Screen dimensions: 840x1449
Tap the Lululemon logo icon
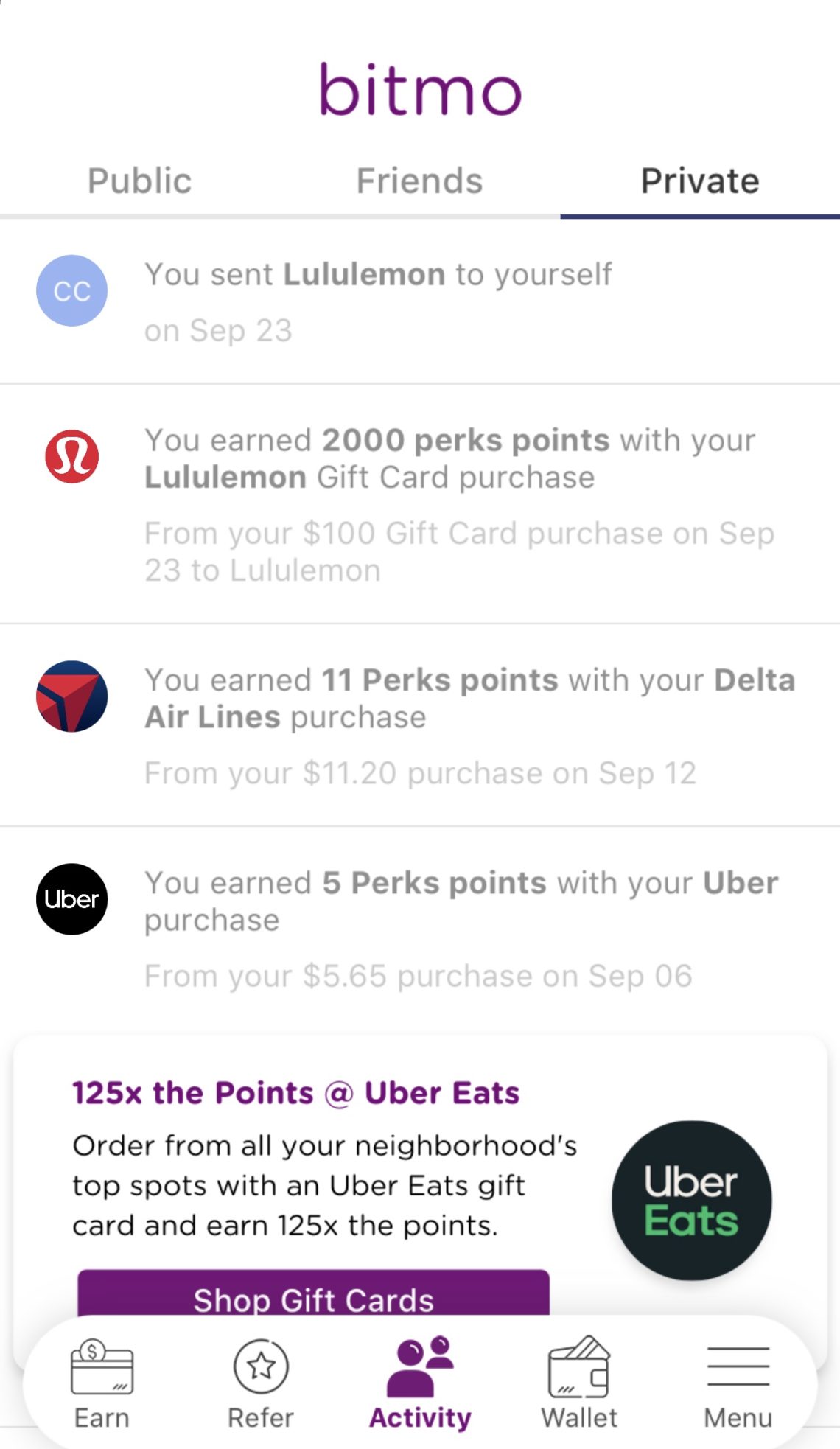coord(71,456)
